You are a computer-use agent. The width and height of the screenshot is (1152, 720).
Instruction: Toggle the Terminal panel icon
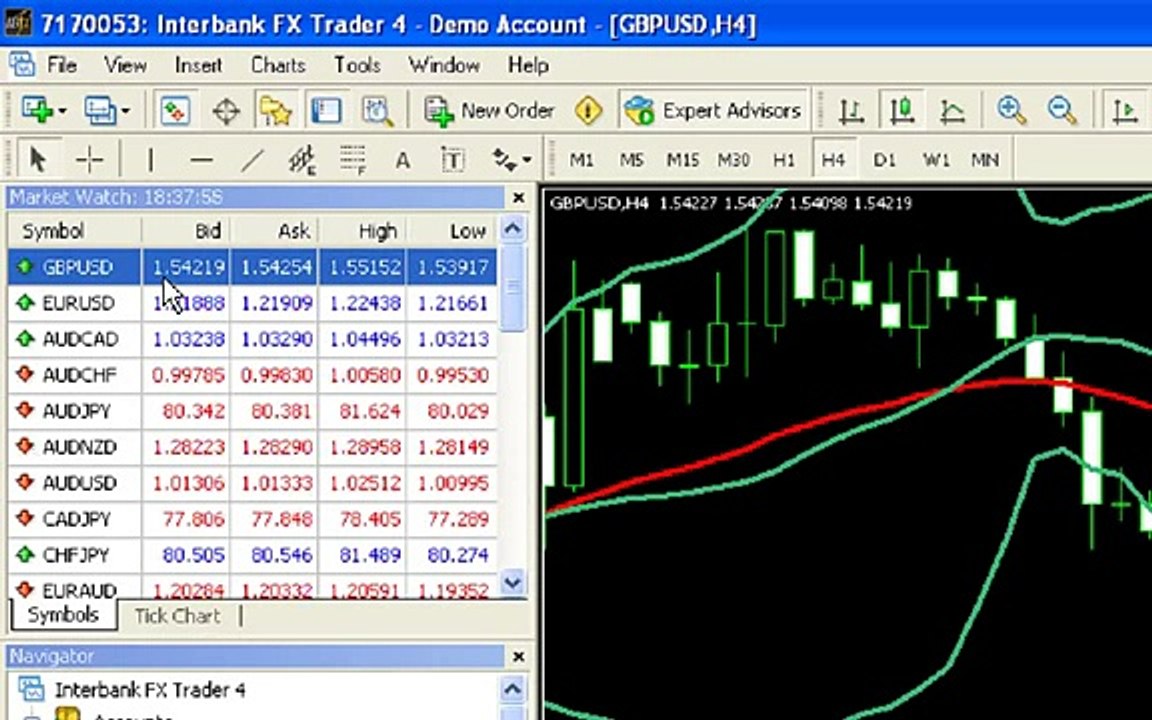coord(326,111)
